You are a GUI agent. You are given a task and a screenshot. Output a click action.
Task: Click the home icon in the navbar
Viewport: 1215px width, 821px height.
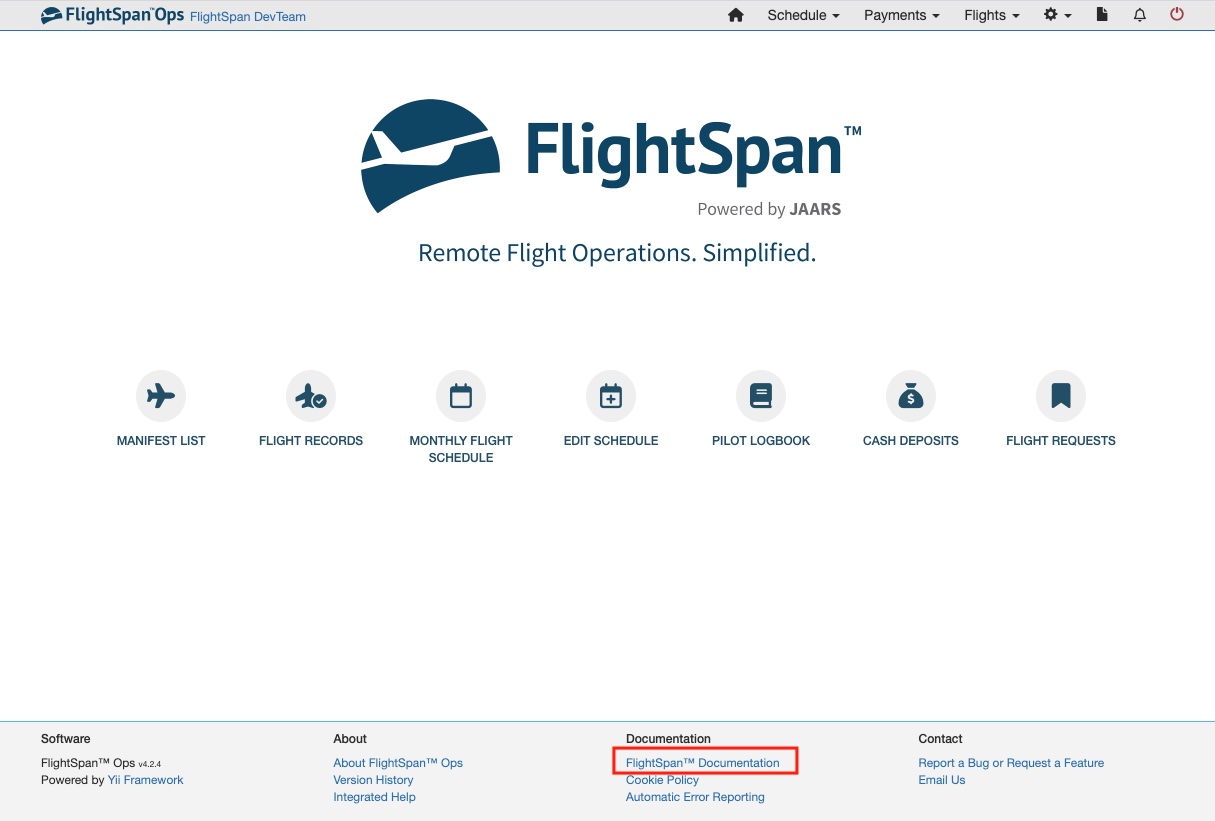735,15
